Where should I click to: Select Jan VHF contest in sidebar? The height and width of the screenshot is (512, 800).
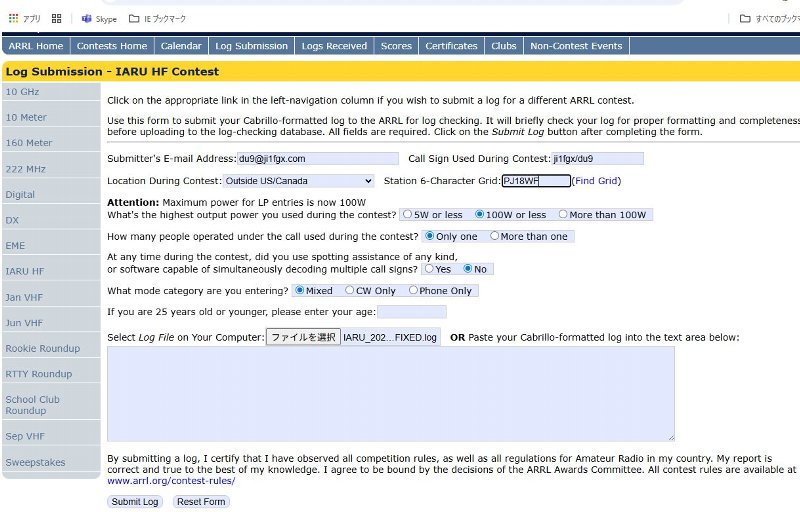[x=24, y=297]
